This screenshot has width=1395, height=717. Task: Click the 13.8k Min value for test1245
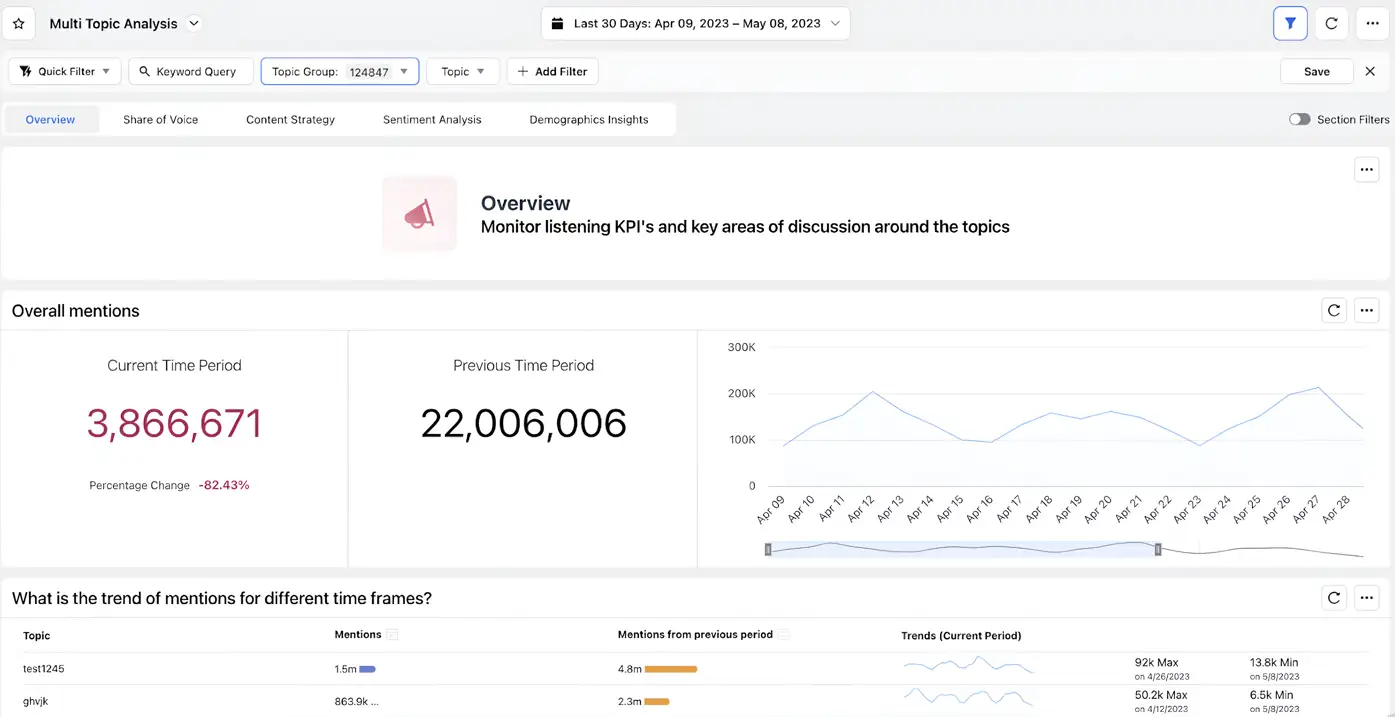pos(1274,662)
